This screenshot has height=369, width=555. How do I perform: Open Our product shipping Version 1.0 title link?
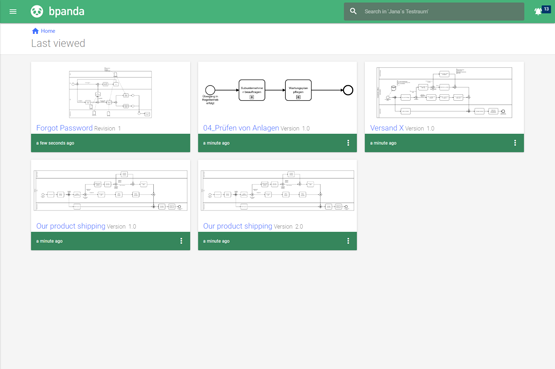(x=70, y=226)
